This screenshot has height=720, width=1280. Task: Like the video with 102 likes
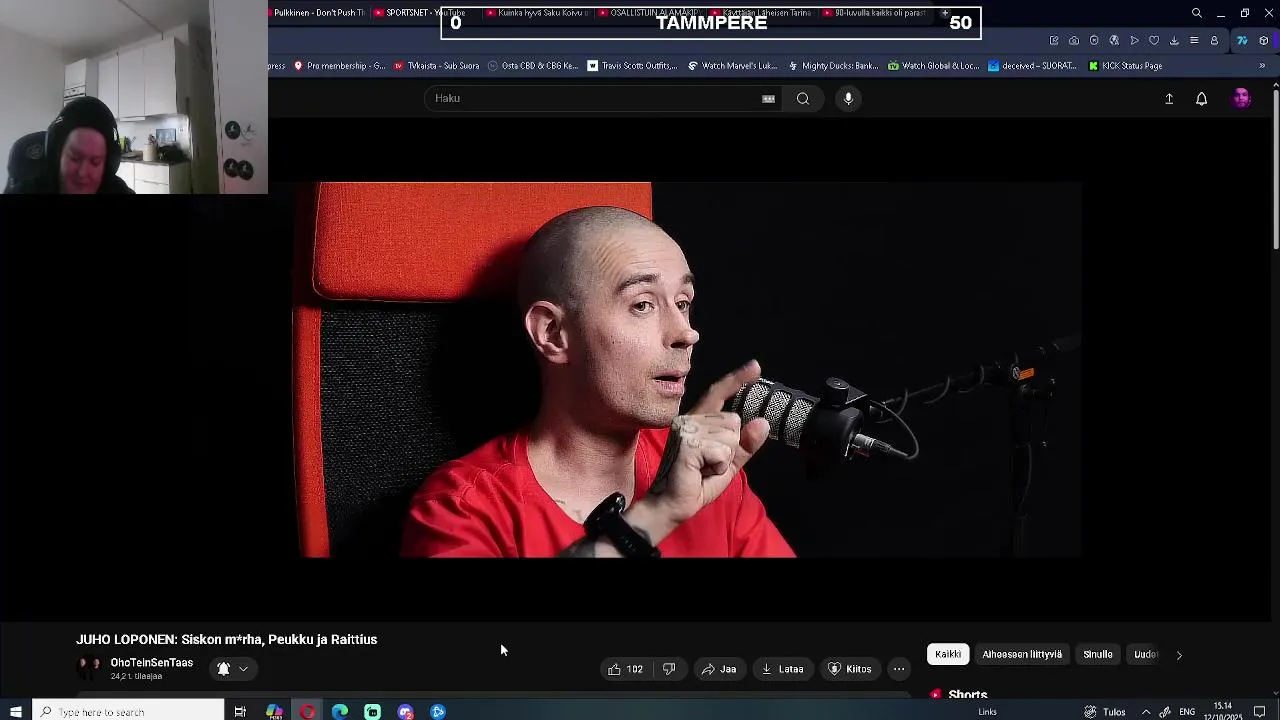626,669
